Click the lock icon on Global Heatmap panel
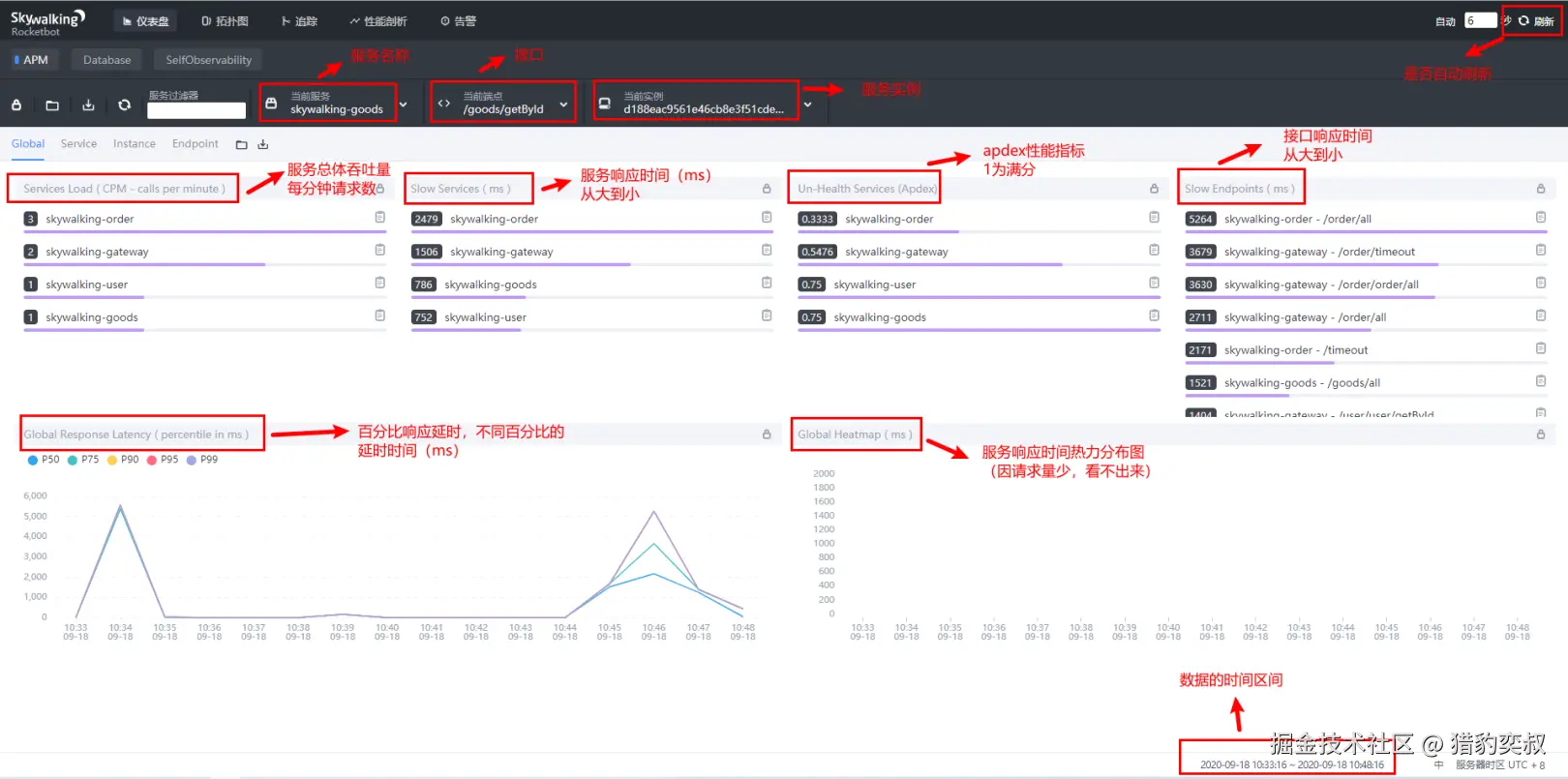1568x779 pixels. [x=1541, y=434]
